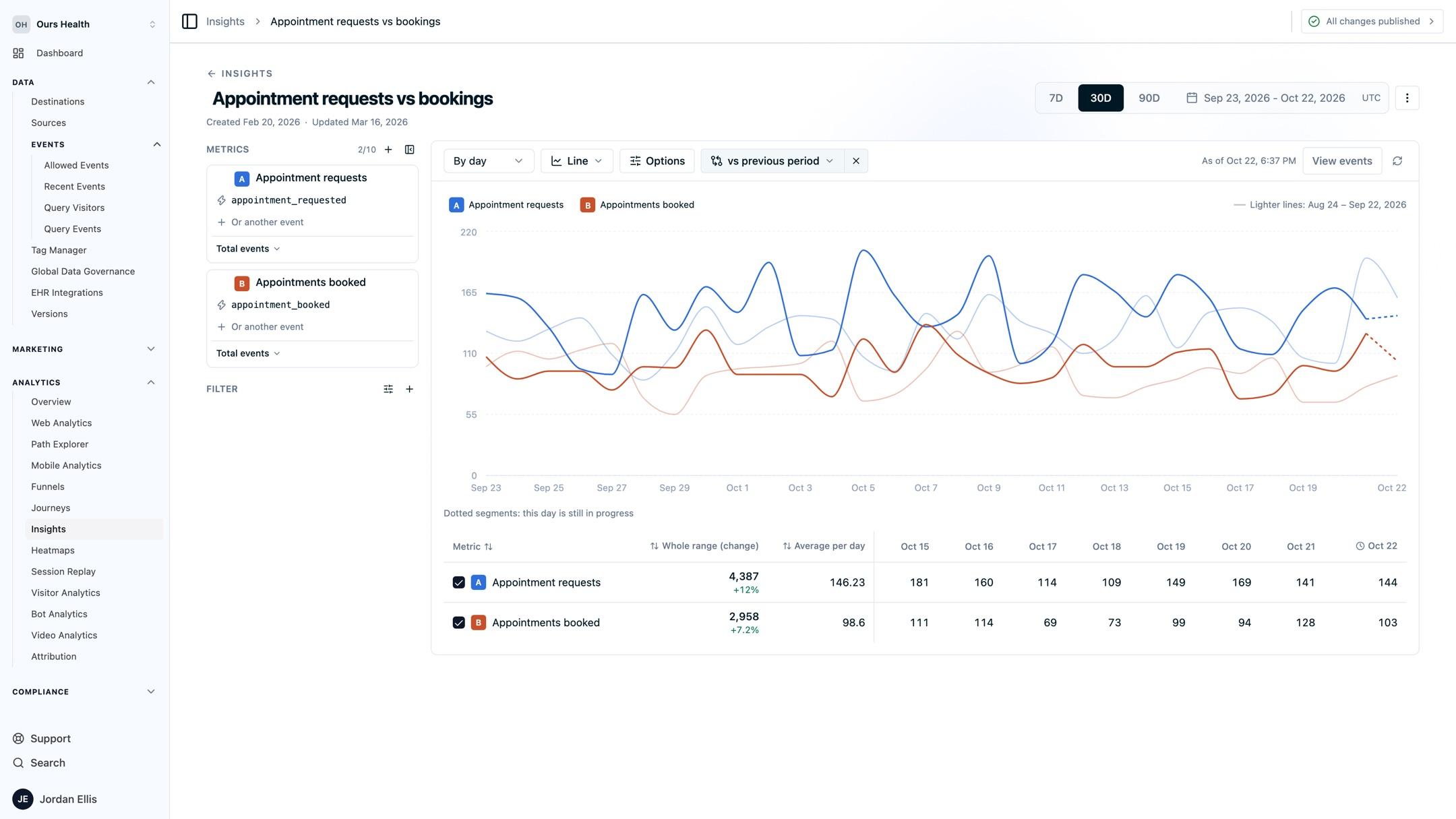The height and width of the screenshot is (819, 1456).
Task: Sort the Metric column
Action: [473, 547]
